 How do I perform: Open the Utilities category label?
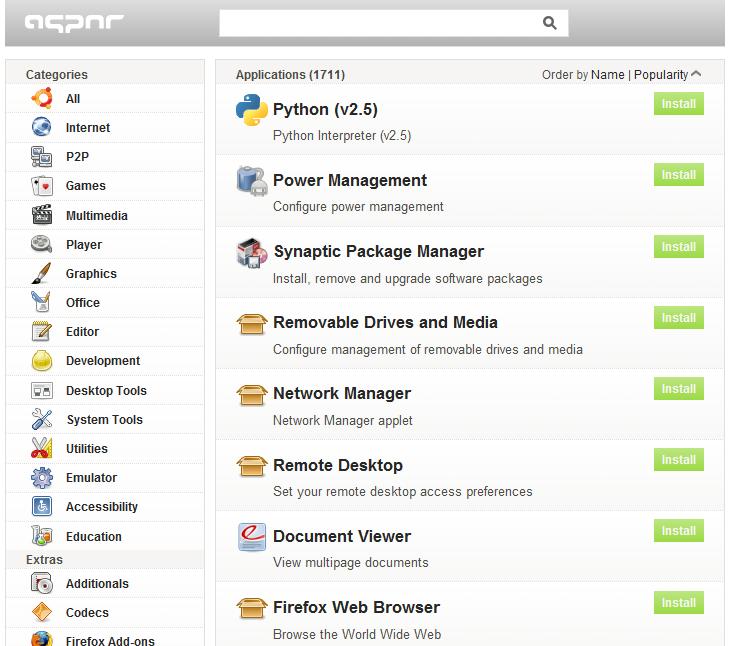click(87, 449)
